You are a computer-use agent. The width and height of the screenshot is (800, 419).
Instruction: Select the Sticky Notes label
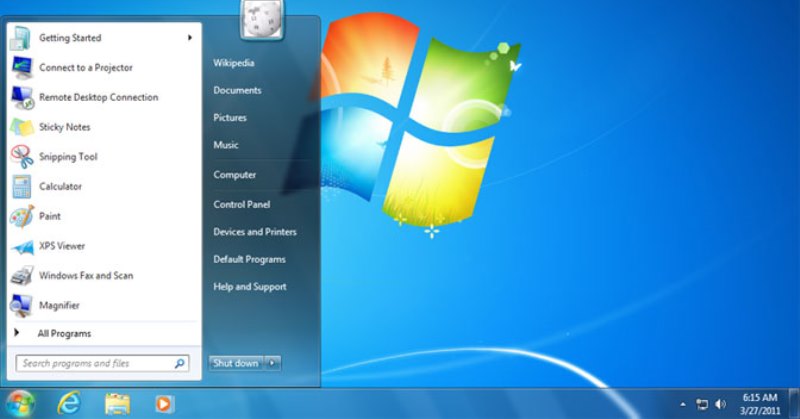tap(64, 127)
